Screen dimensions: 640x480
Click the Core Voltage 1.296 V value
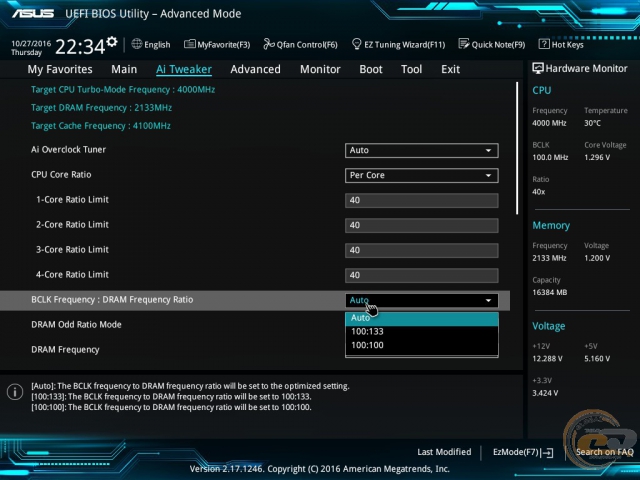pos(597,157)
